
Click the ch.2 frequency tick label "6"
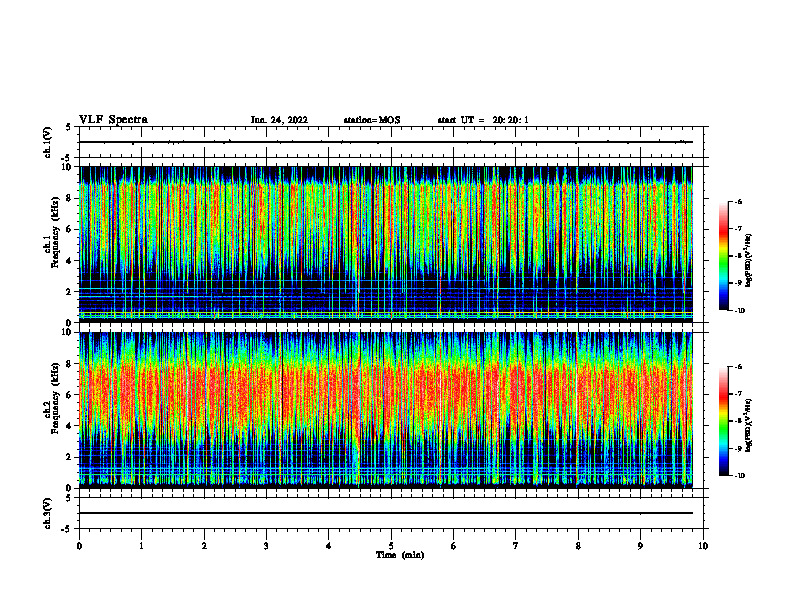(x=70, y=395)
